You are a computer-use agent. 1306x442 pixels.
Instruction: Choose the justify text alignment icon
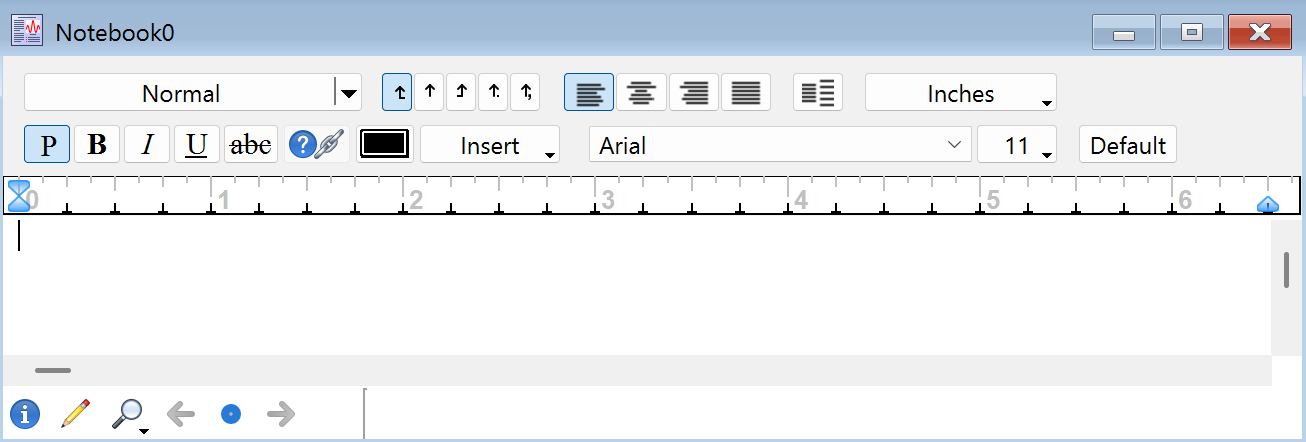[745, 93]
